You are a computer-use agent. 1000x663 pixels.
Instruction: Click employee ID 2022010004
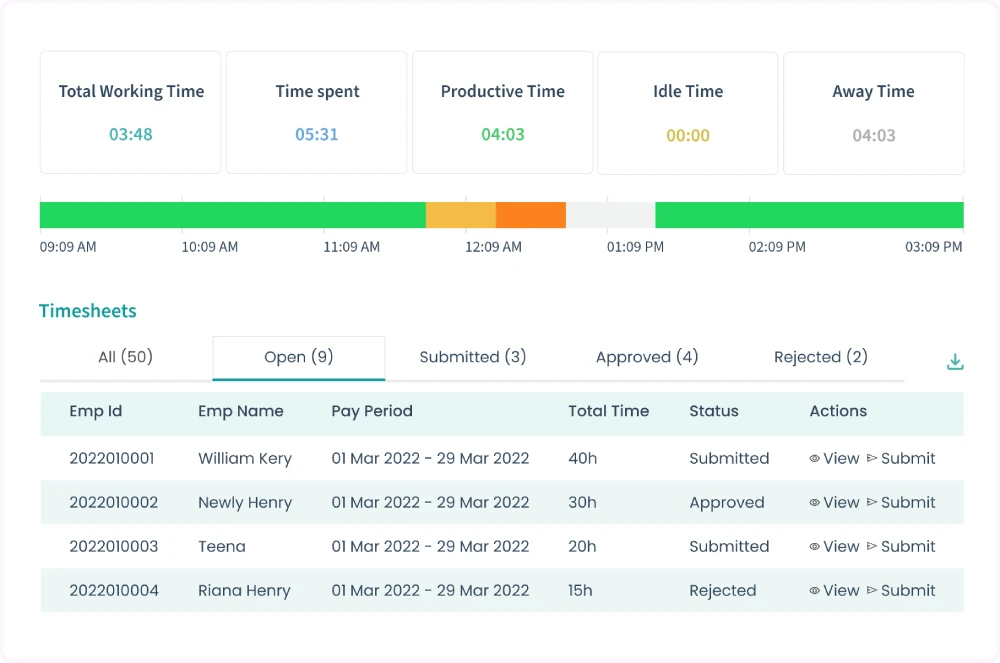coord(114,590)
